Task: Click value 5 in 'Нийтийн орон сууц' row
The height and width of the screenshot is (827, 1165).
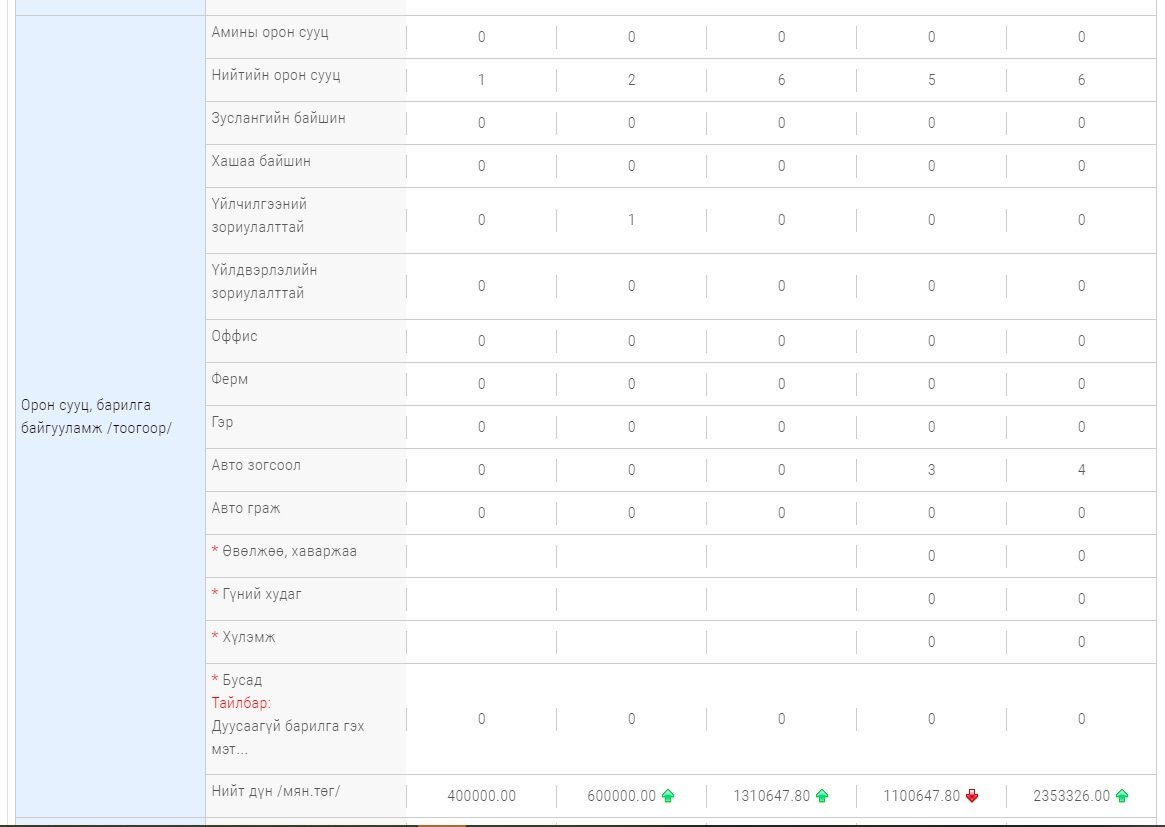Action: tap(931, 80)
